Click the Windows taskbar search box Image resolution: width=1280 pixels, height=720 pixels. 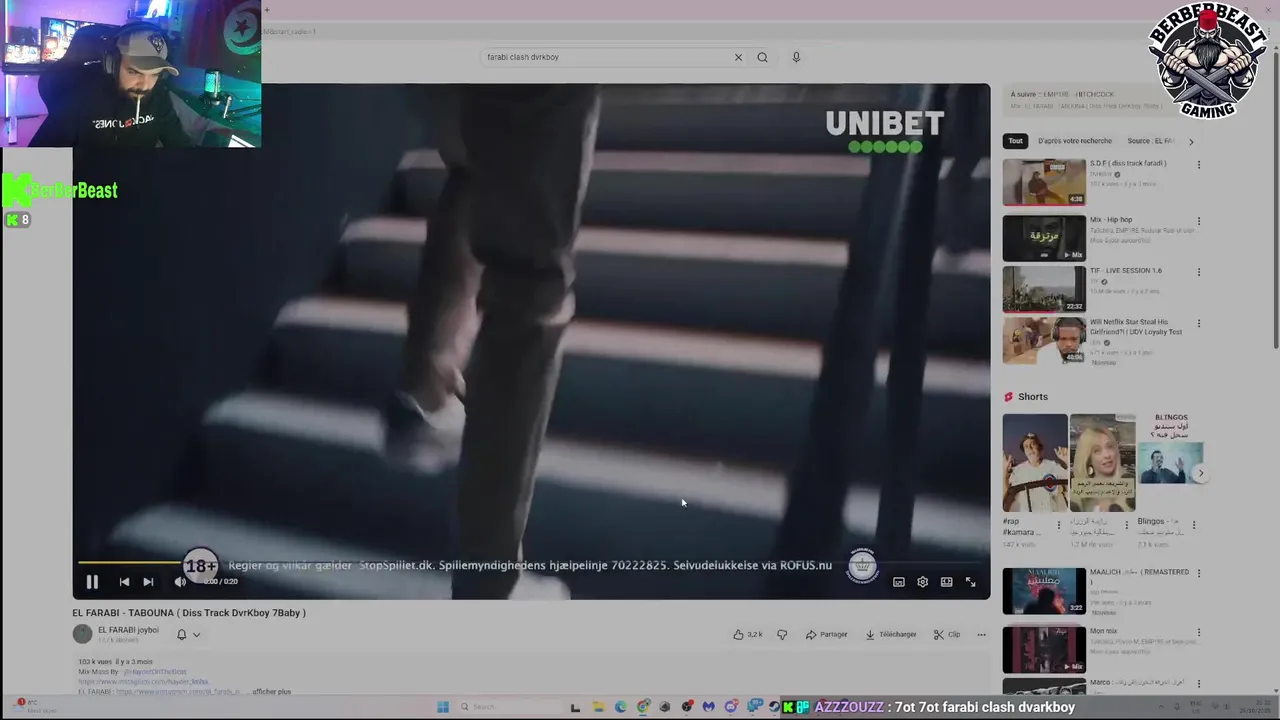click(513, 707)
